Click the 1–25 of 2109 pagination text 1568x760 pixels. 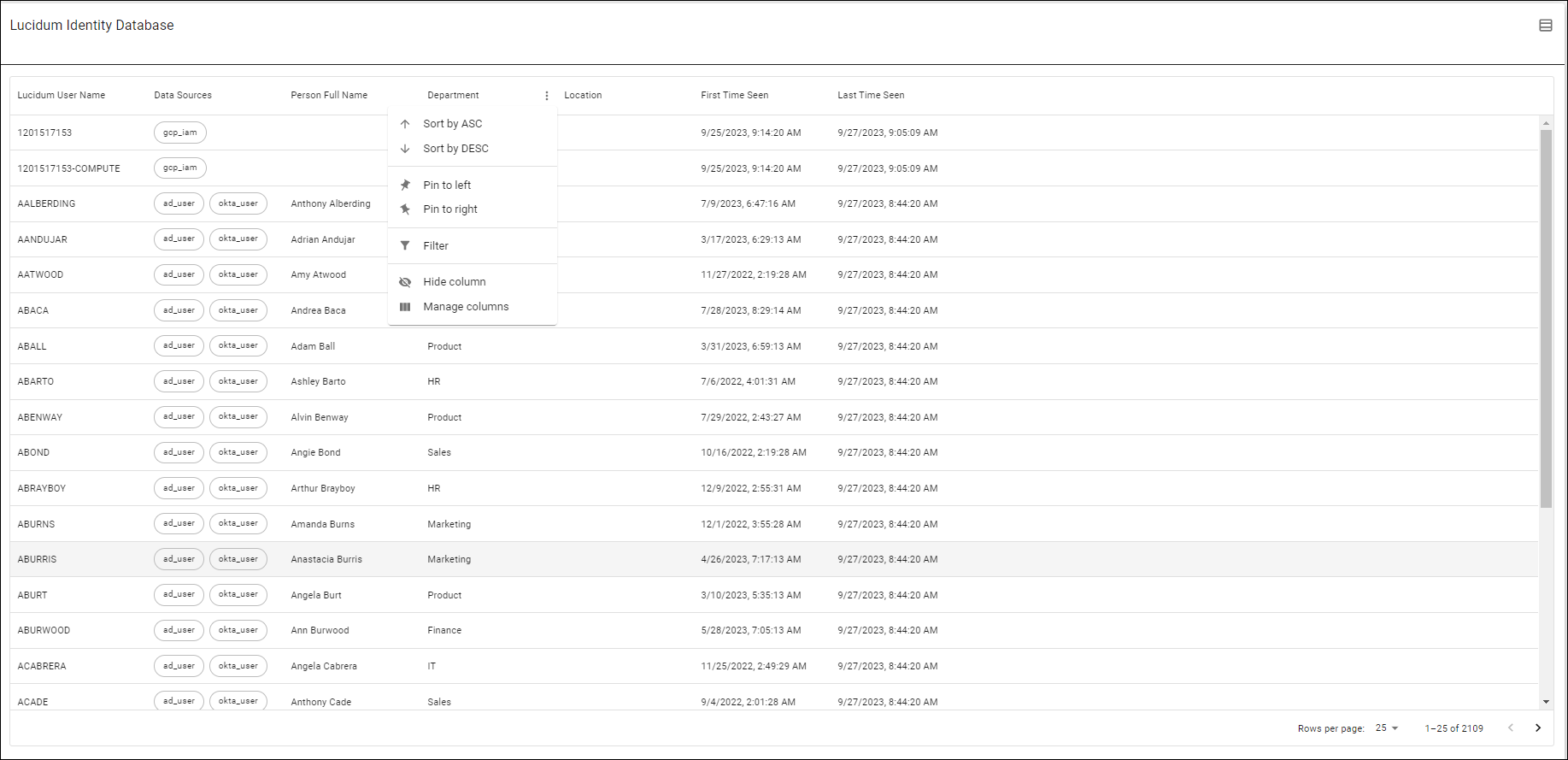(x=1454, y=729)
